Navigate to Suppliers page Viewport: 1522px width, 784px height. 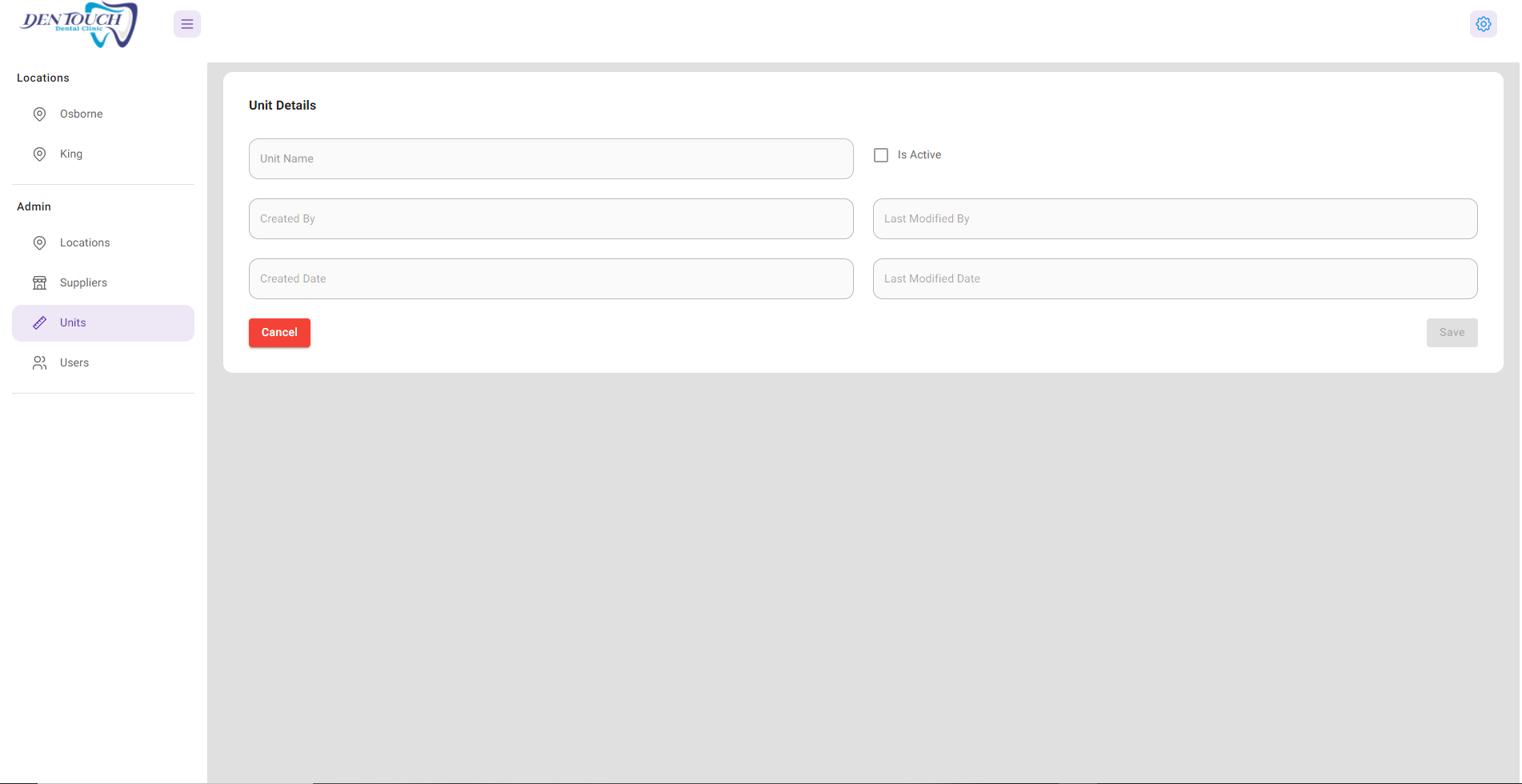(x=103, y=283)
